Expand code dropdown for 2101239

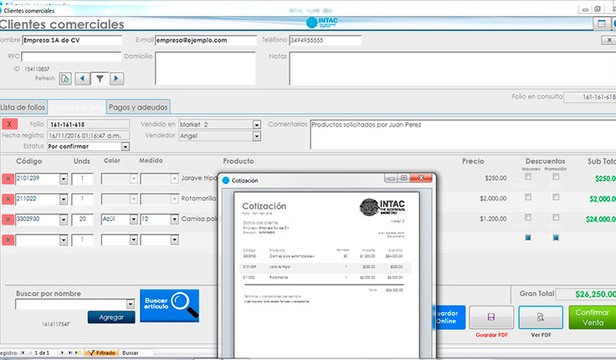(63, 179)
